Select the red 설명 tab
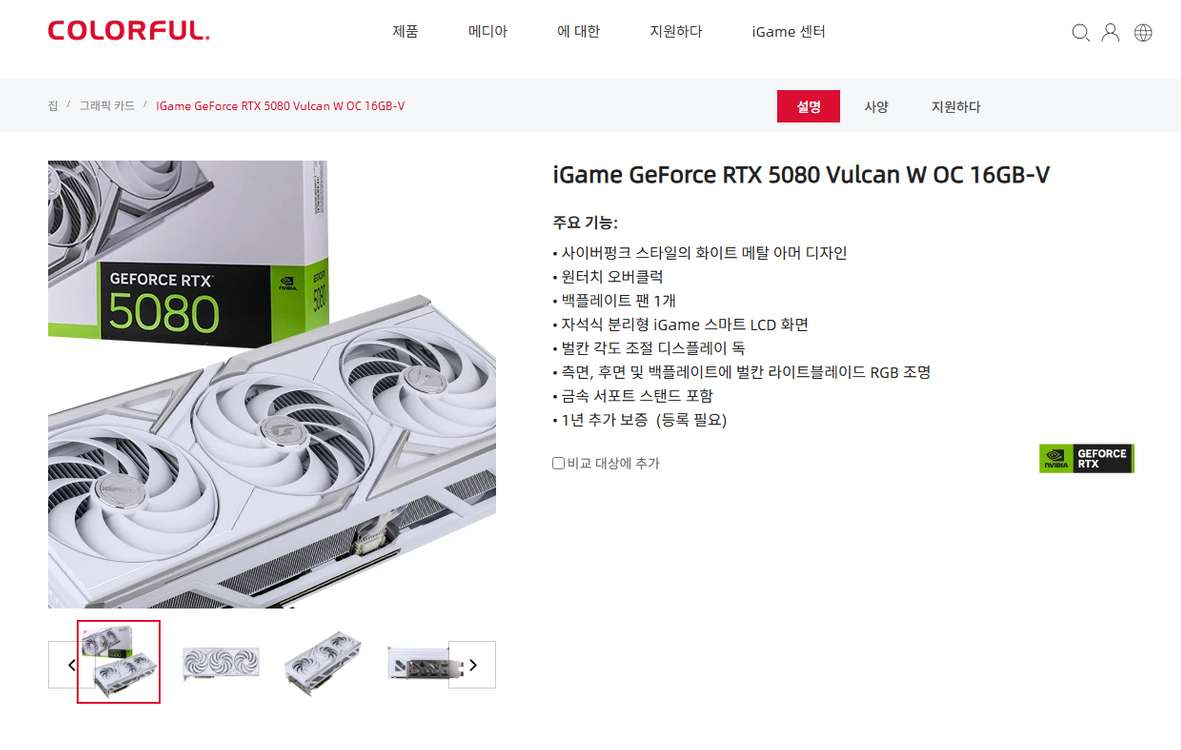This screenshot has height=750, width=1181. pyautogui.click(x=808, y=106)
